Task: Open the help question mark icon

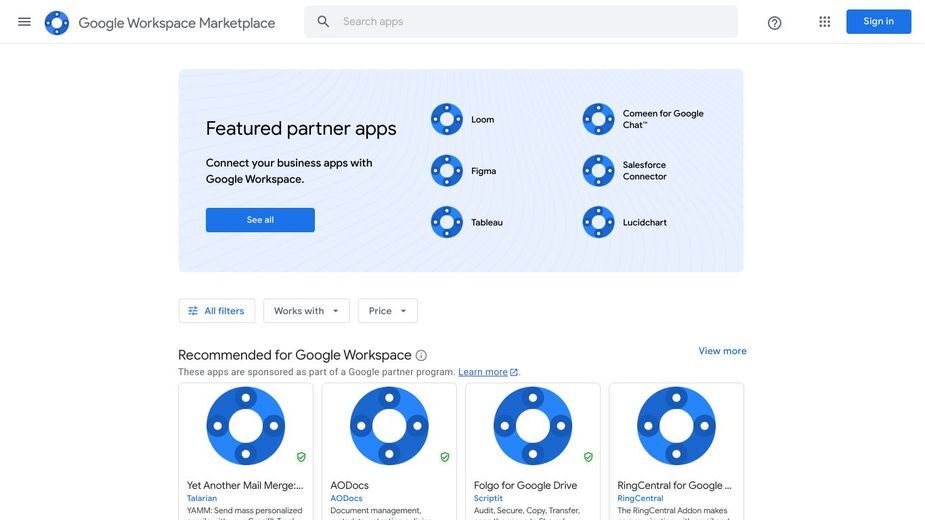Action: tap(775, 23)
